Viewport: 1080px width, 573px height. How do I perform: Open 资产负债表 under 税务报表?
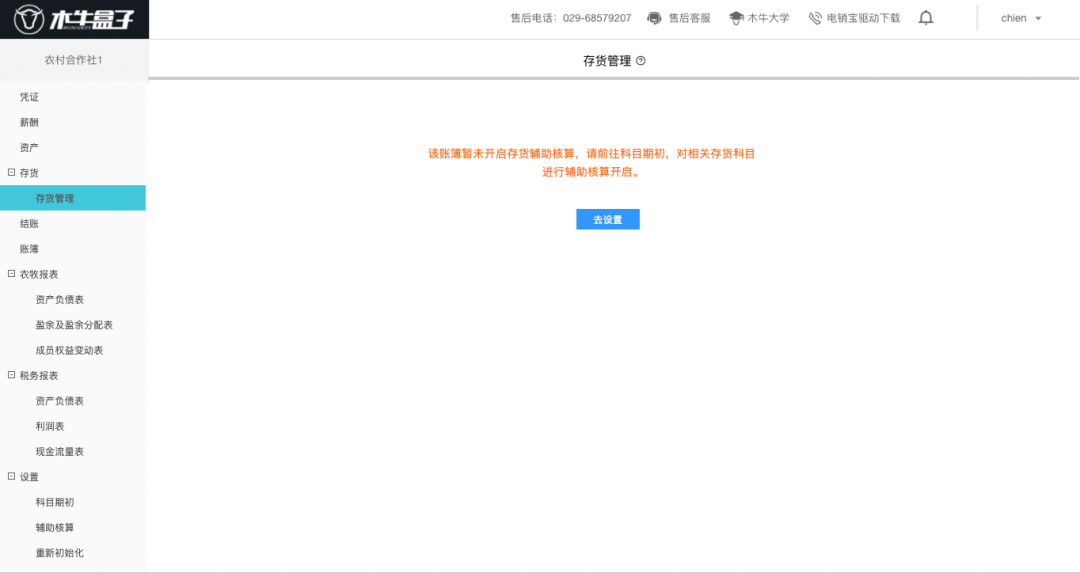[59, 401]
